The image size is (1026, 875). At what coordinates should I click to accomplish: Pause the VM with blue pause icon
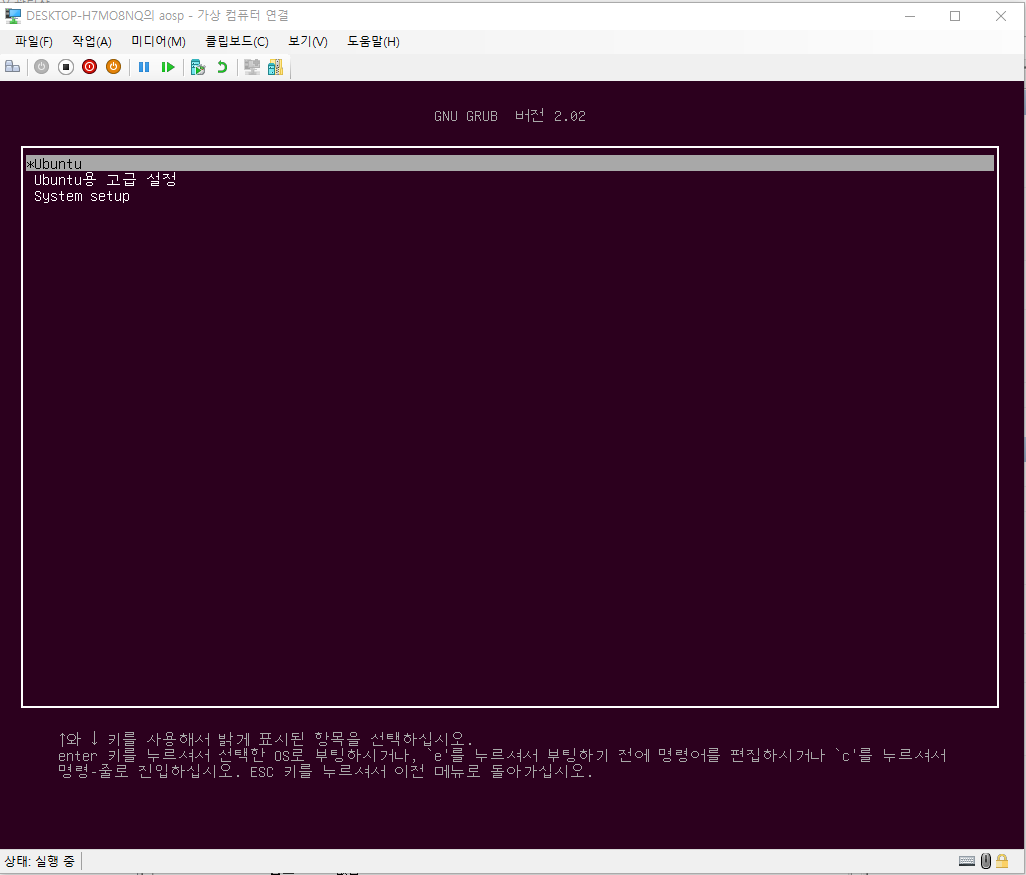point(144,67)
